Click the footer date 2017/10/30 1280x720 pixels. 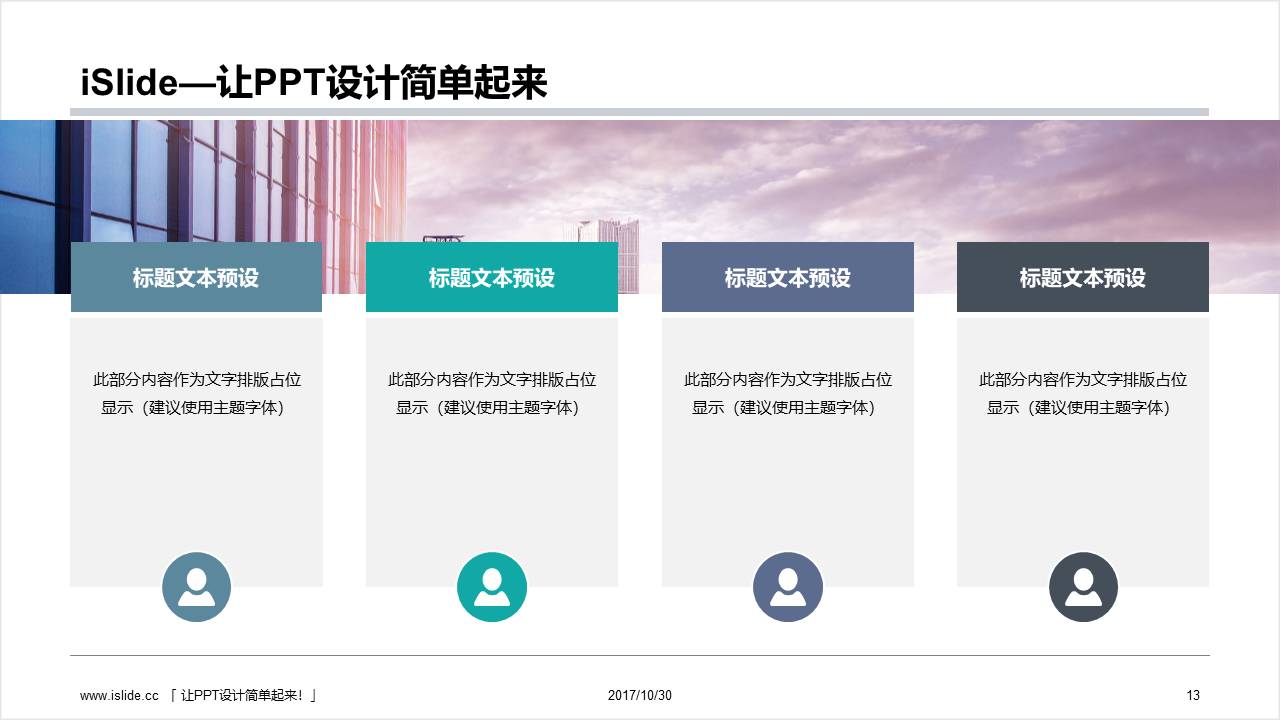pyautogui.click(x=640, y=695)
